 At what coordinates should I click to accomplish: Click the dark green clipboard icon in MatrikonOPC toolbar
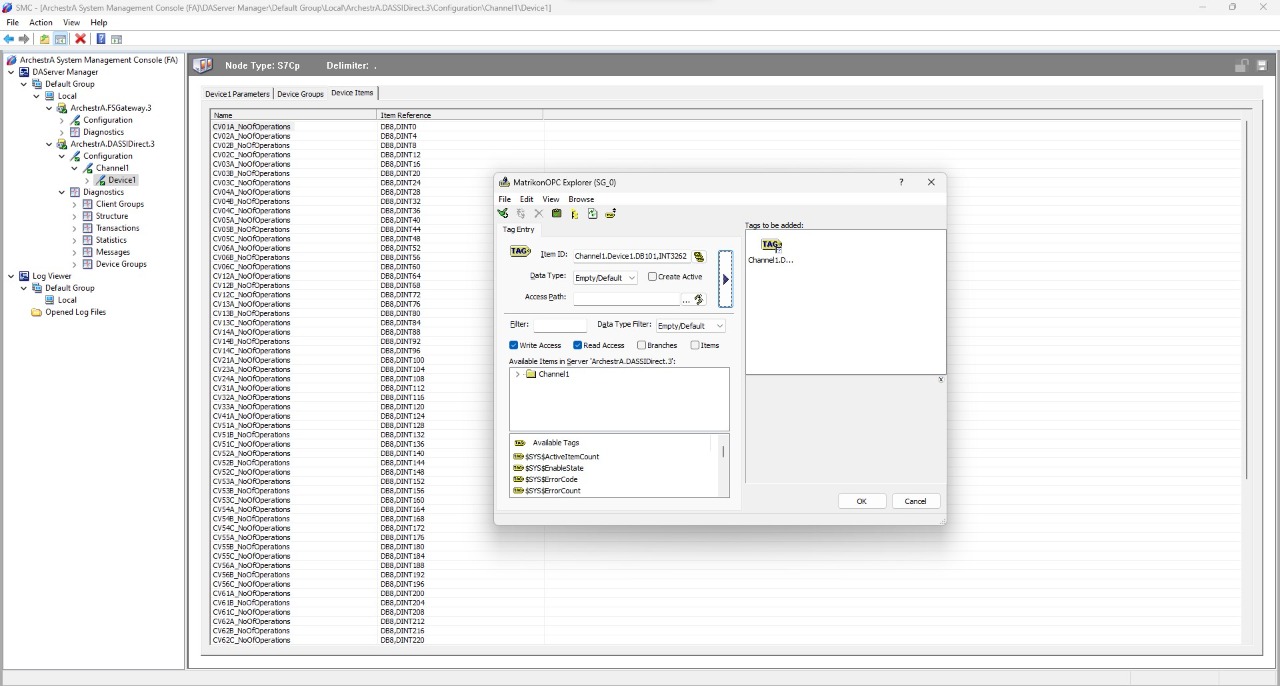[x=557, y=213]
